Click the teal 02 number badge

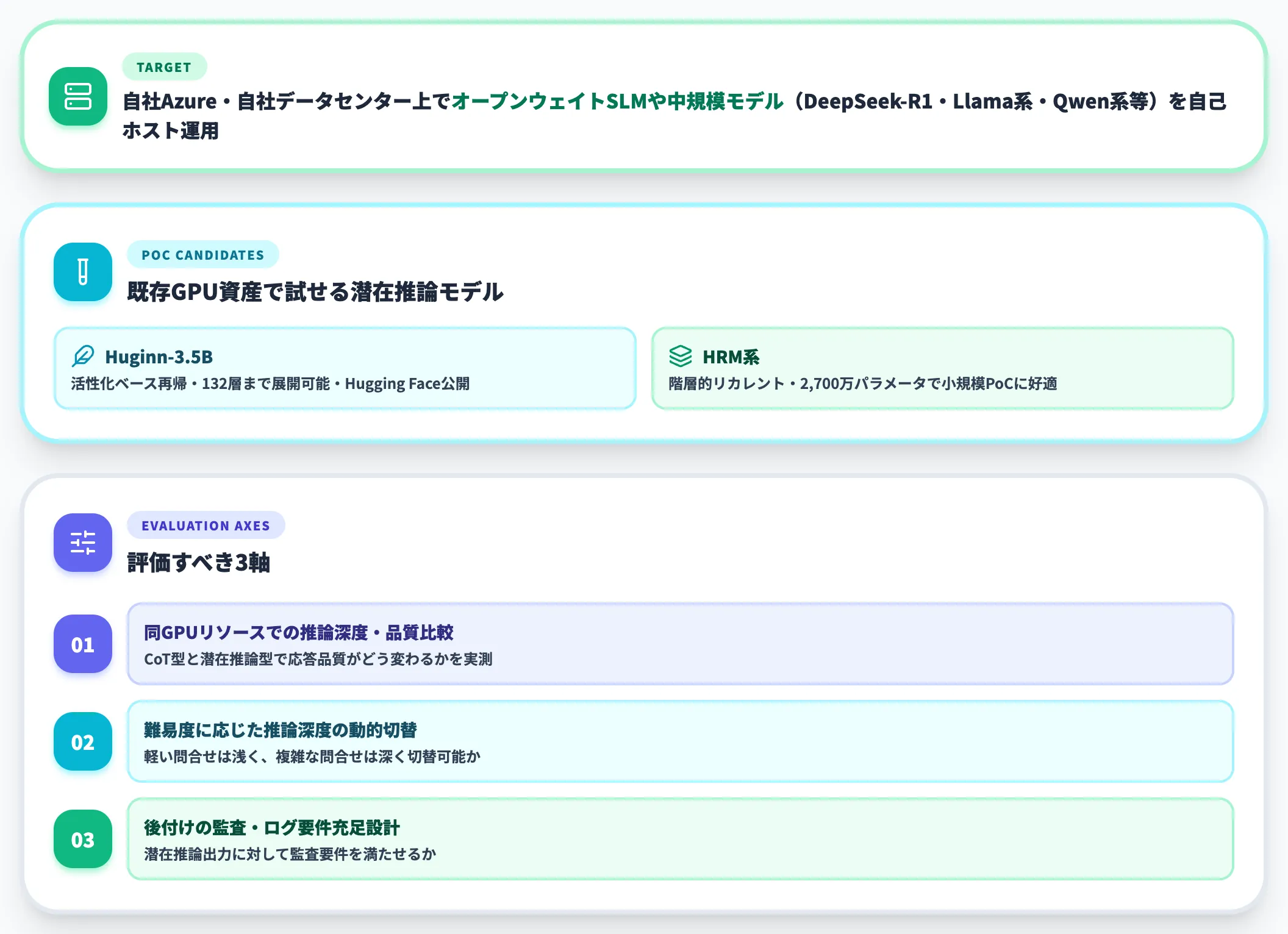tap(83, 741)
